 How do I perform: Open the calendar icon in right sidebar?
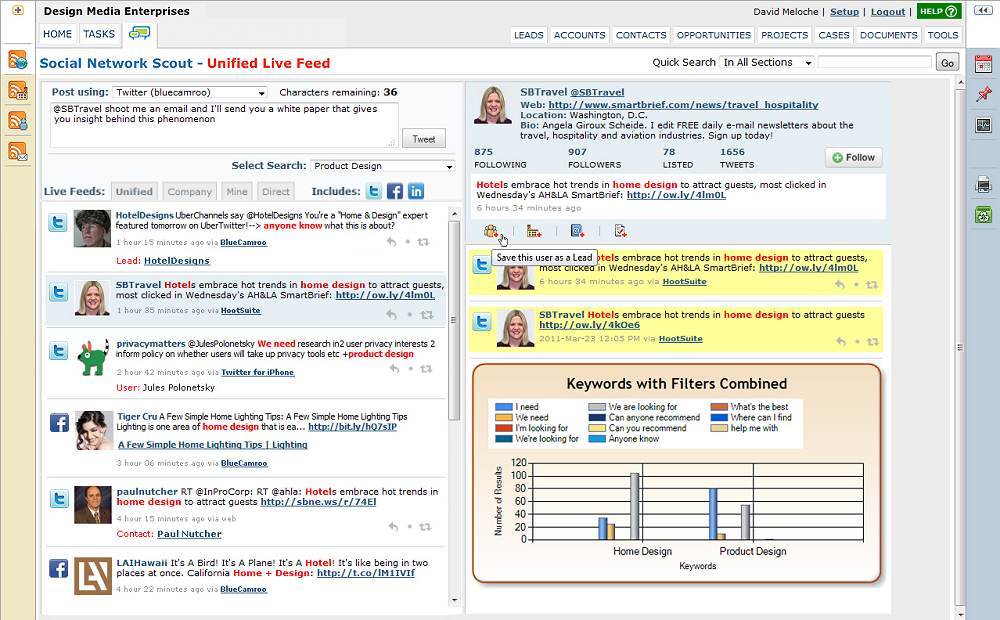[x=983, y=64]
